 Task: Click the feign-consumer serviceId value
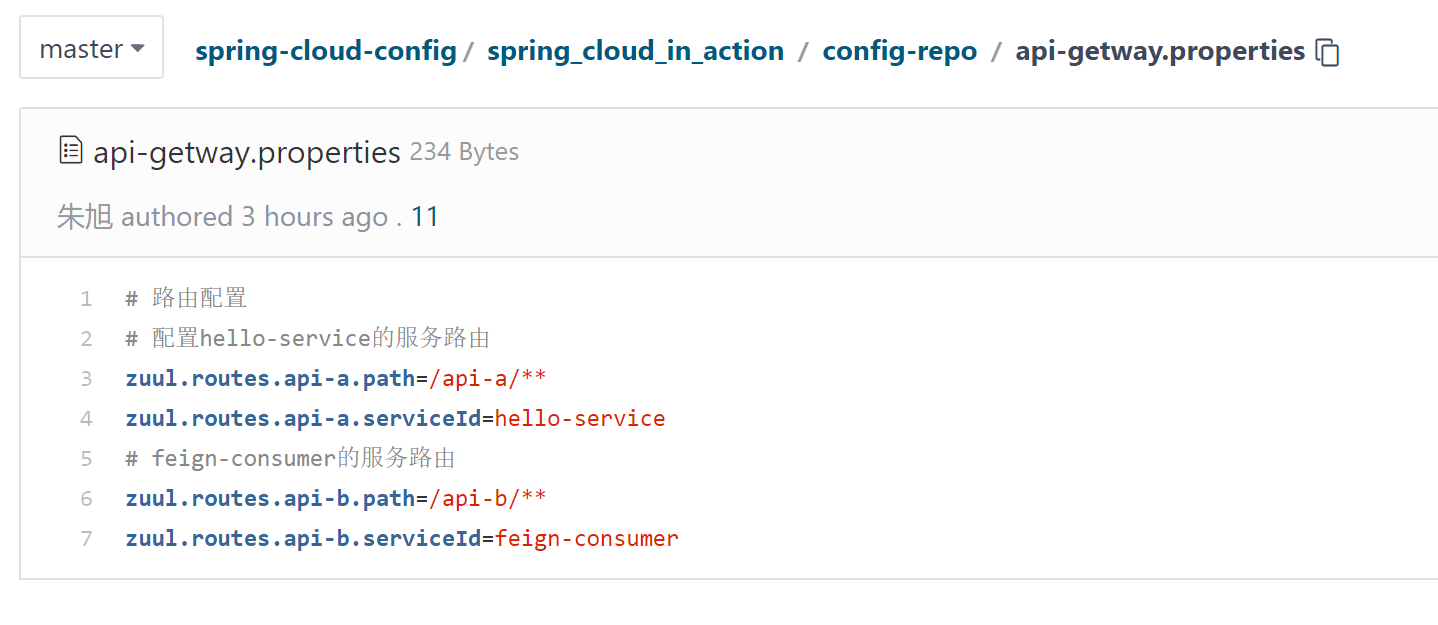pos(587,539)
